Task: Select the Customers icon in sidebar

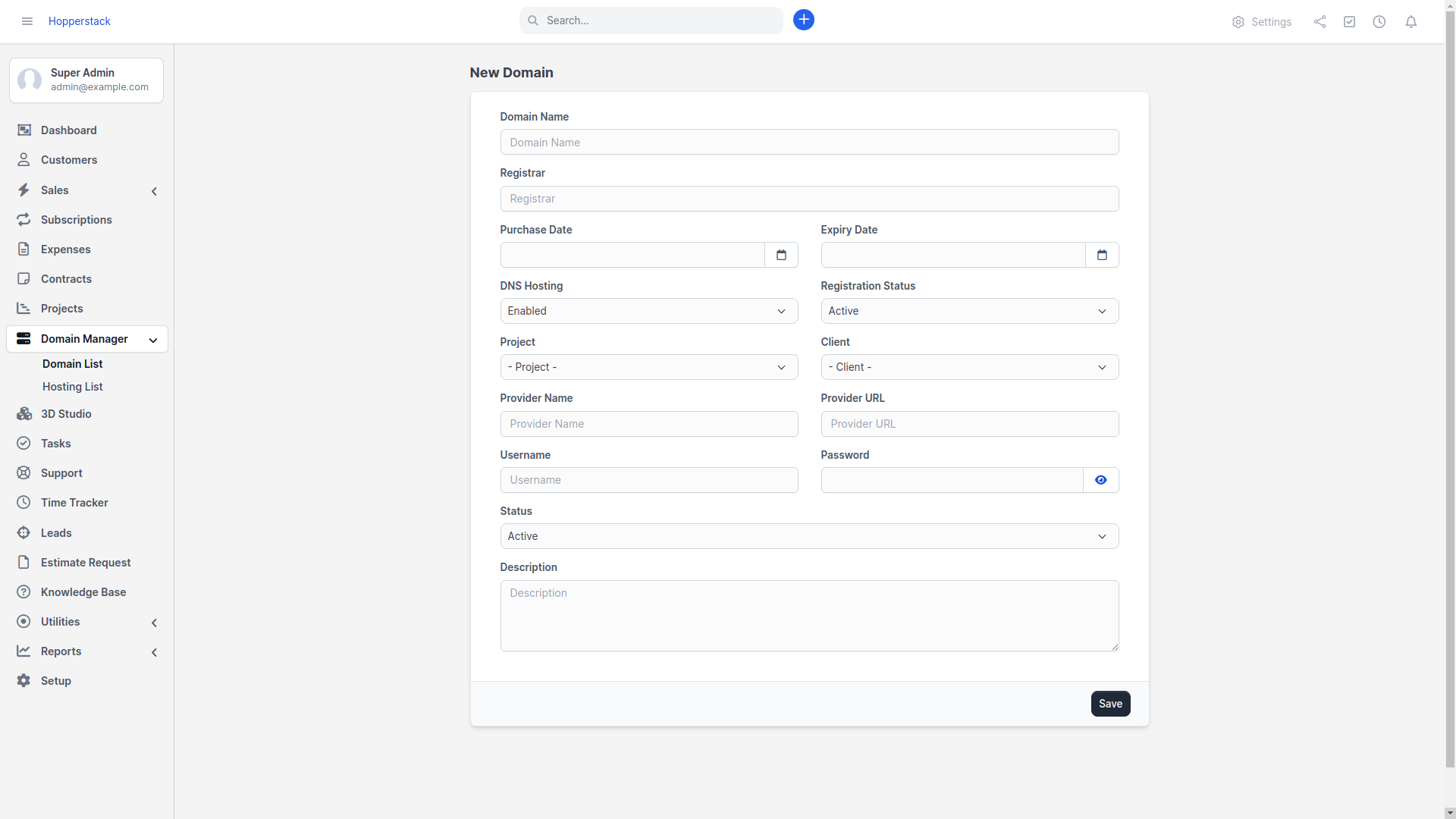Action: point(24,160)
